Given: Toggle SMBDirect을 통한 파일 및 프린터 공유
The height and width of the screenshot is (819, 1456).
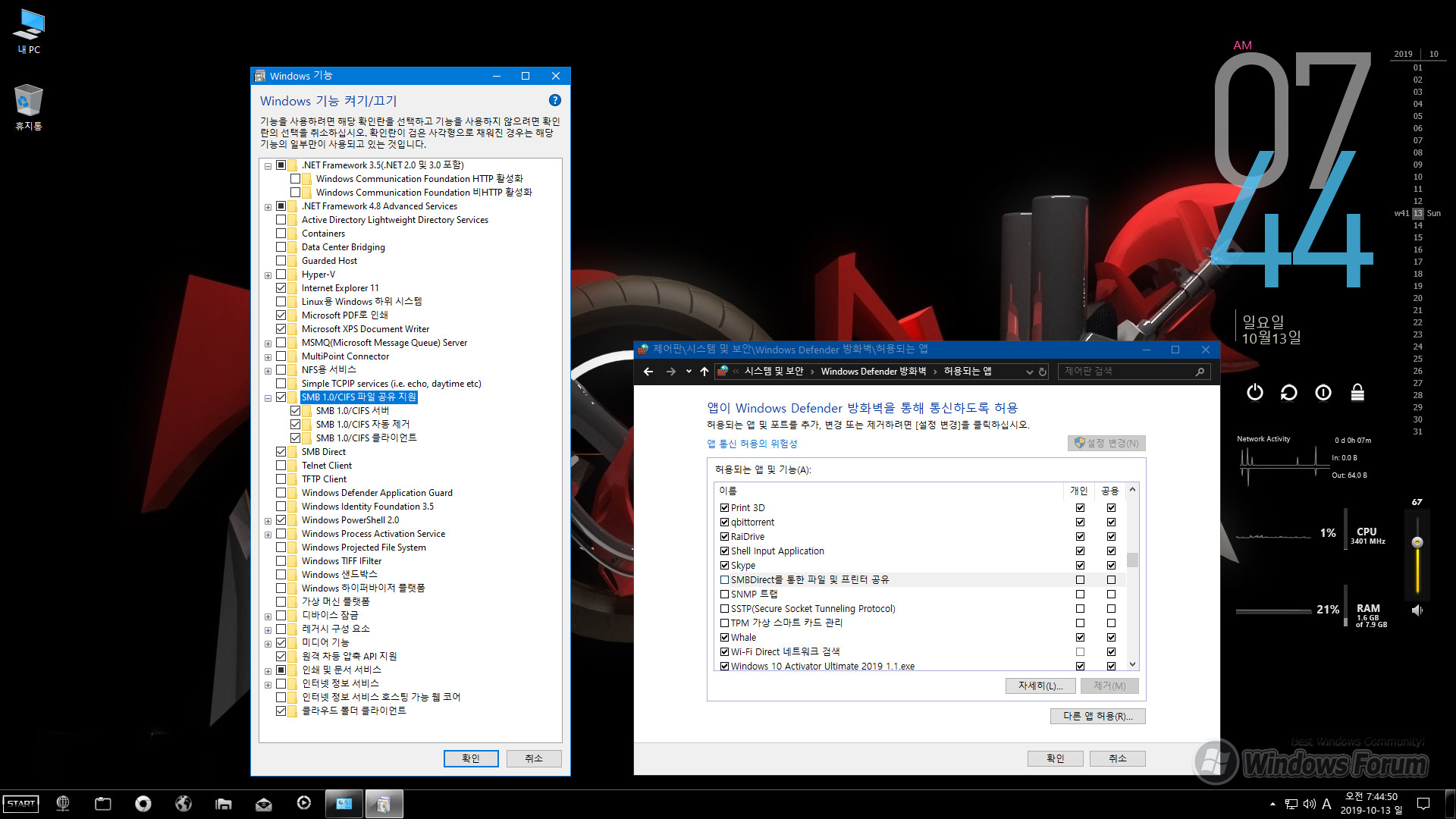Looking at the screenshot, I should coord(723,579).
